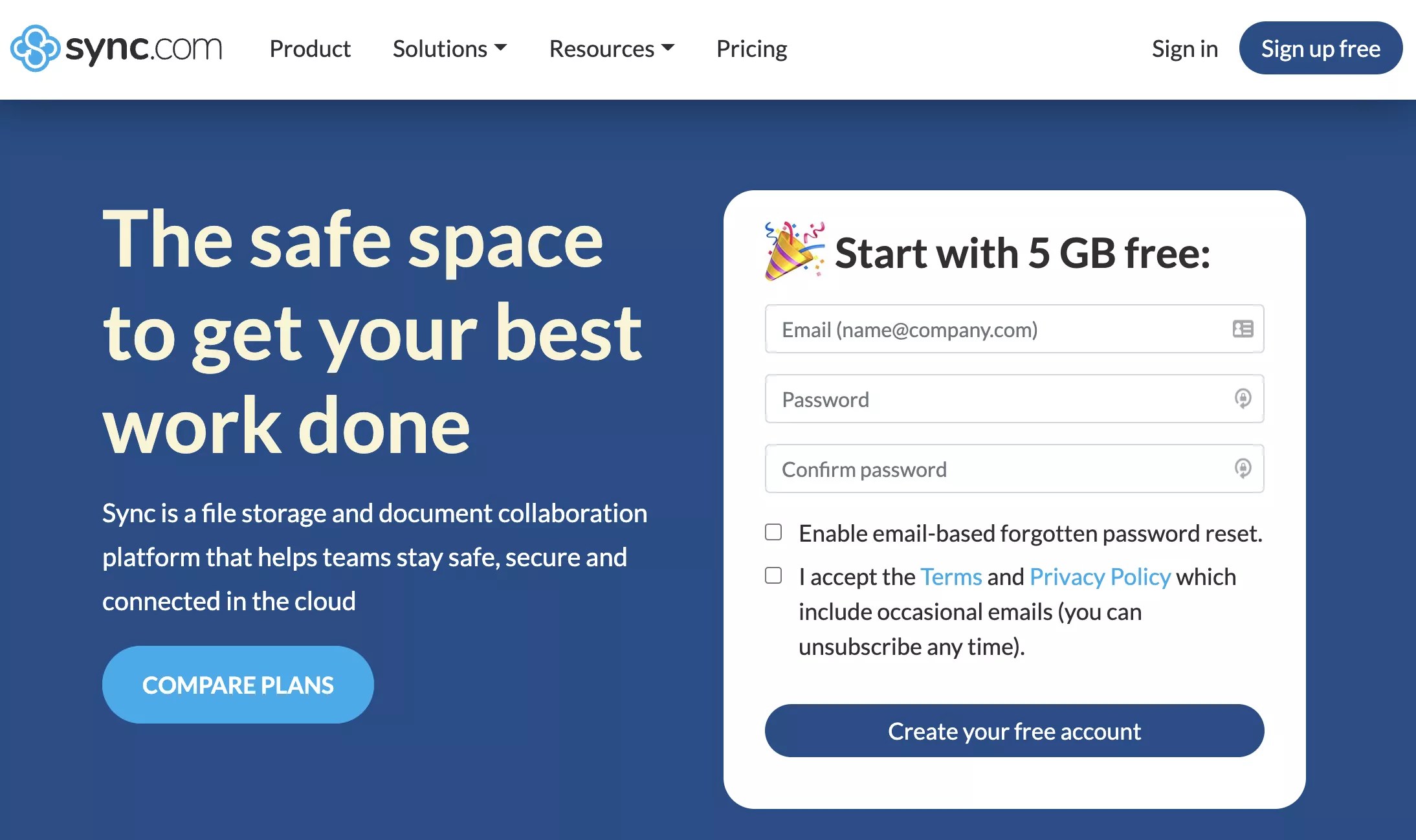Click the key icon in the Password field
This screenshot has width=1416, height=840.
[x=1242, y=399]
